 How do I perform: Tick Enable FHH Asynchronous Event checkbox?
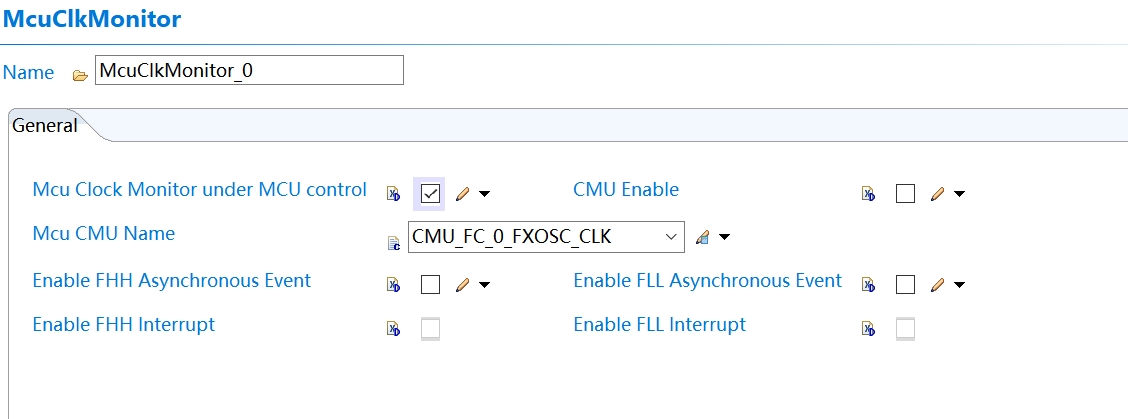(x=430, y=285)
